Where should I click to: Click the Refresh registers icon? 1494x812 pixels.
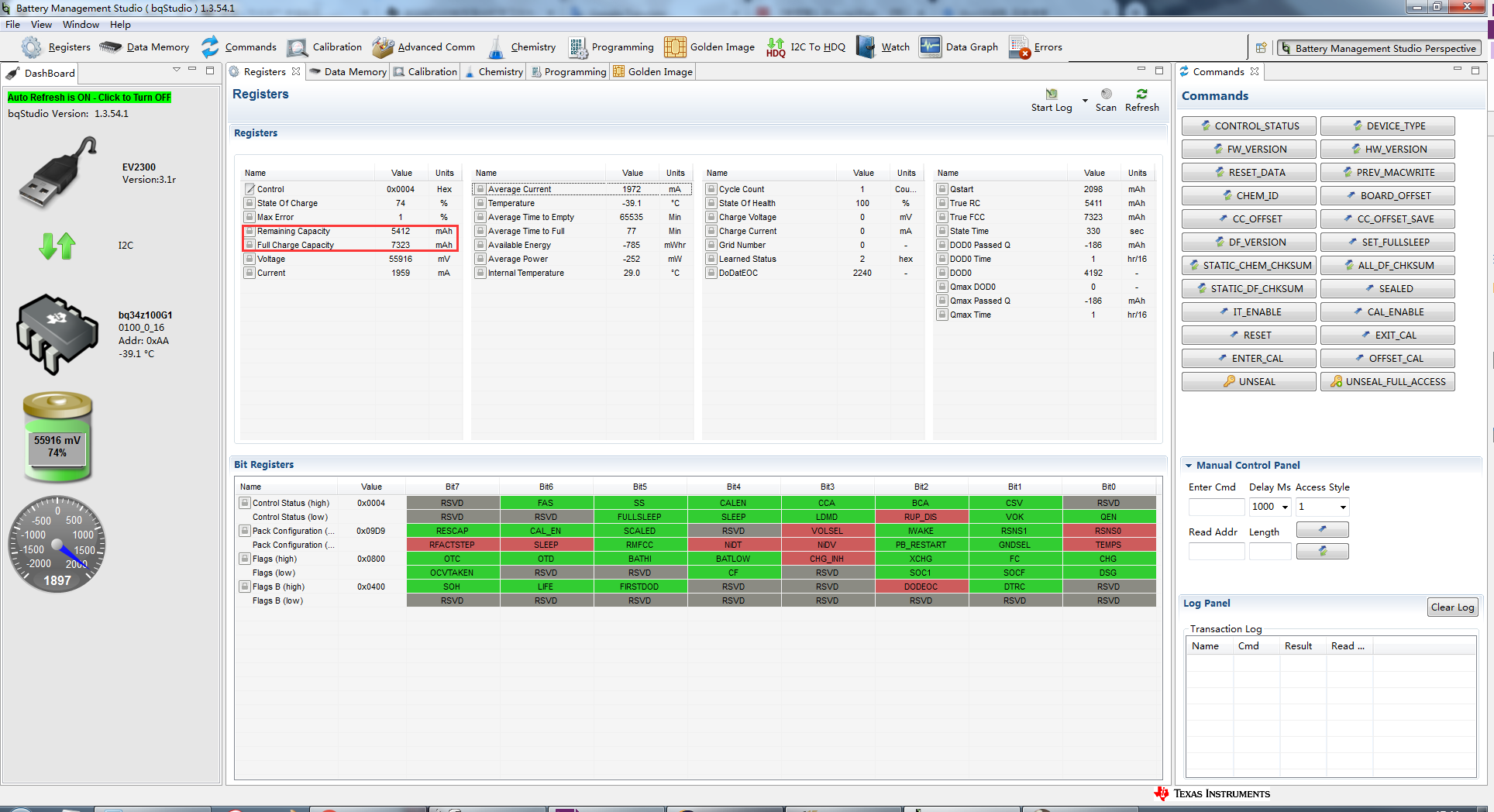click(1142, 94)
